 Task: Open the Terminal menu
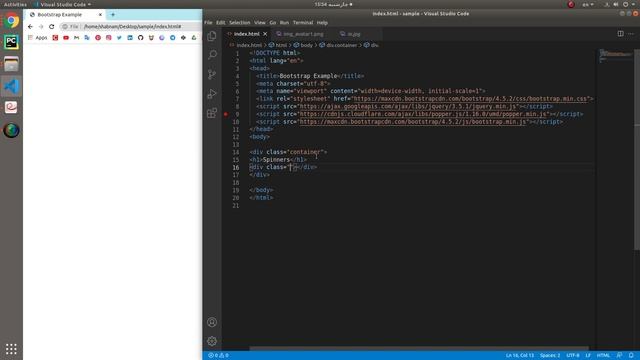(303, 23)
